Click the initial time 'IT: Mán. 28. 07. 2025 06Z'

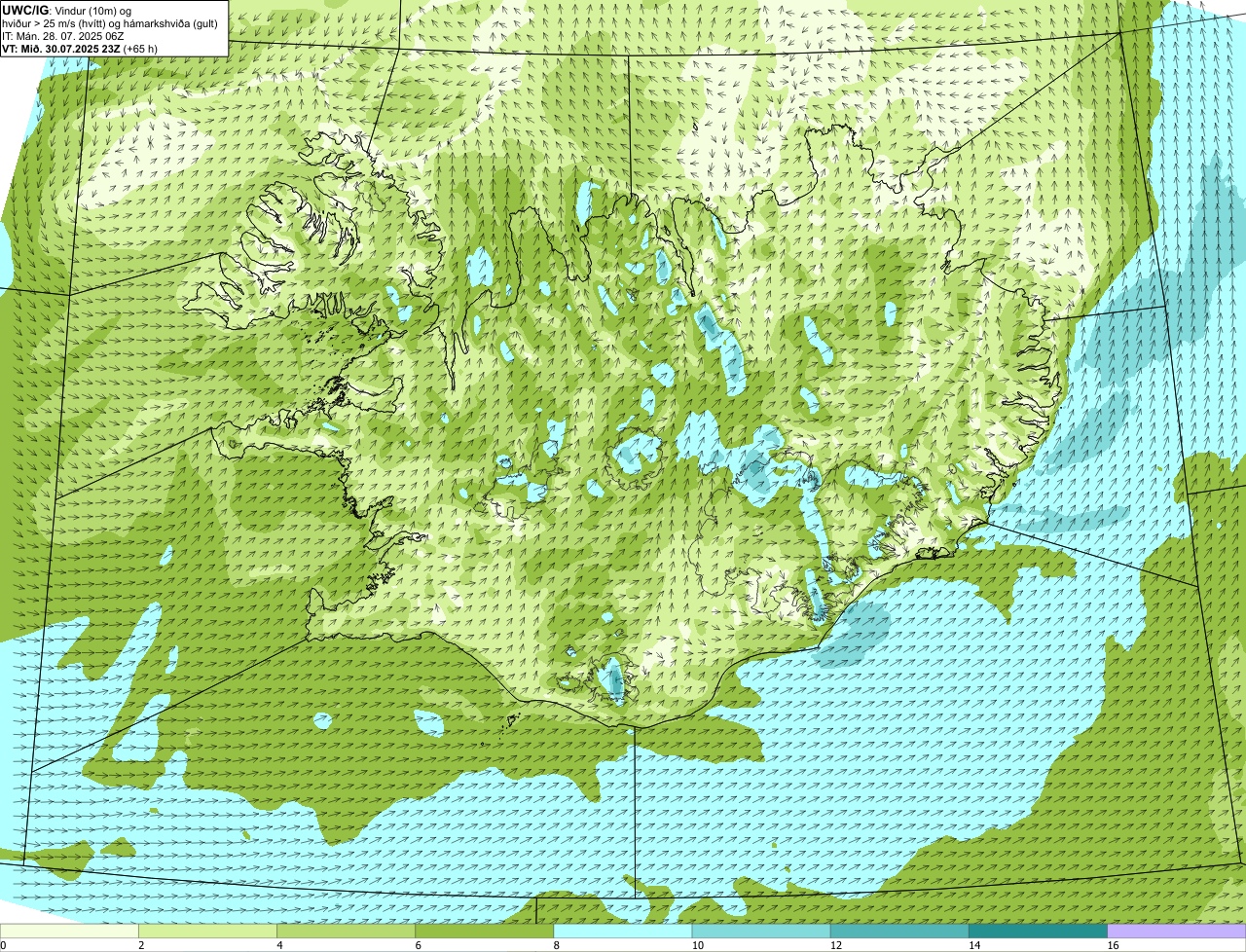point(63,36)
